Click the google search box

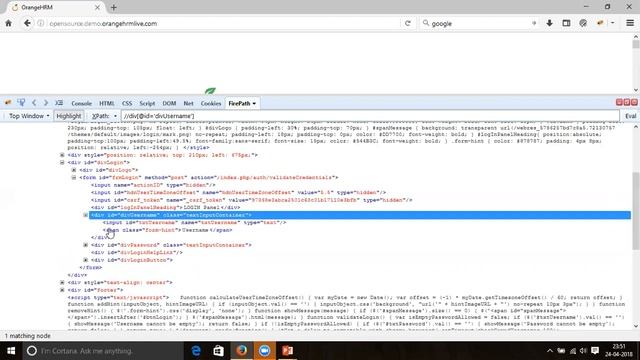[480, 24]
